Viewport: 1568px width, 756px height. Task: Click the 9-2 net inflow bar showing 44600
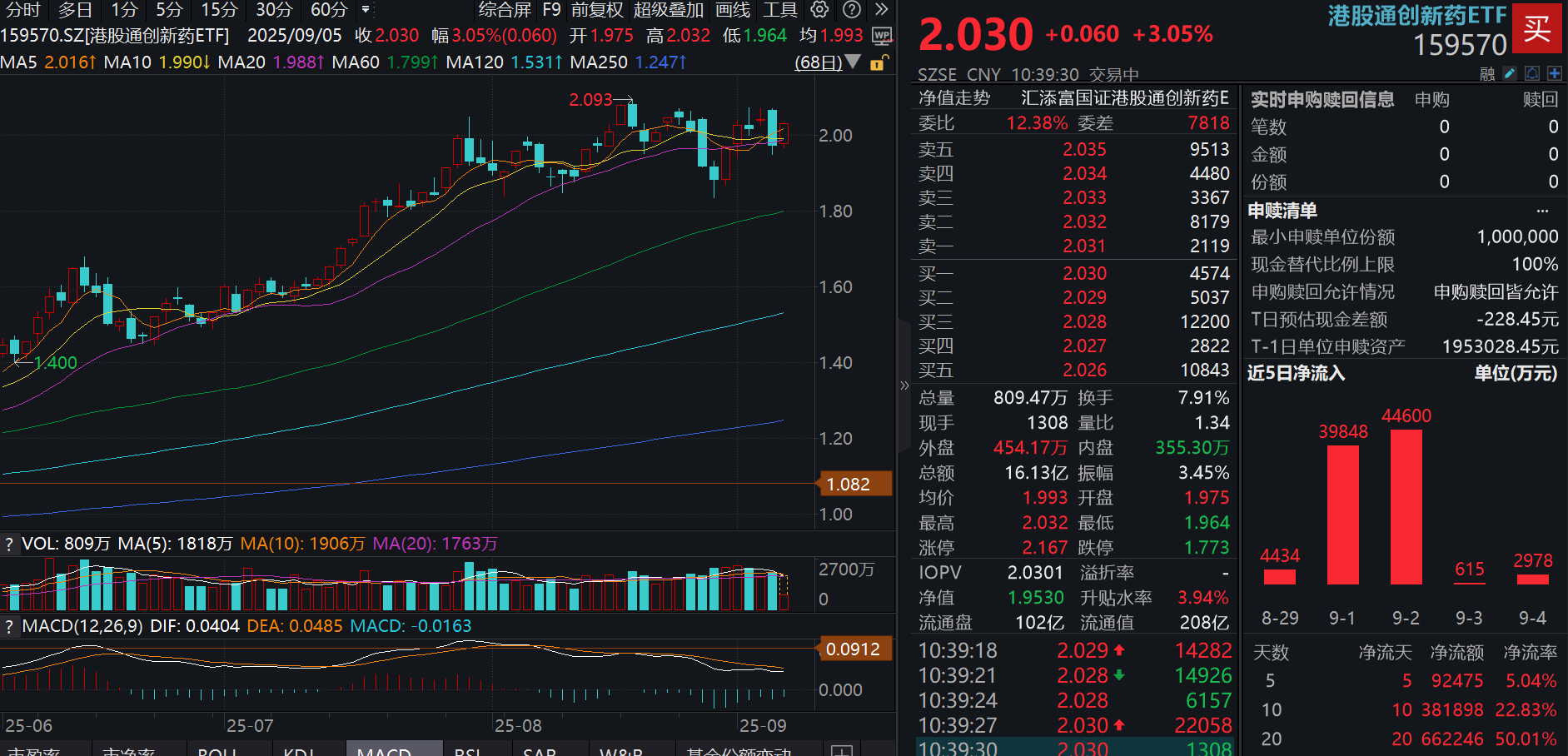(1406, 508)
